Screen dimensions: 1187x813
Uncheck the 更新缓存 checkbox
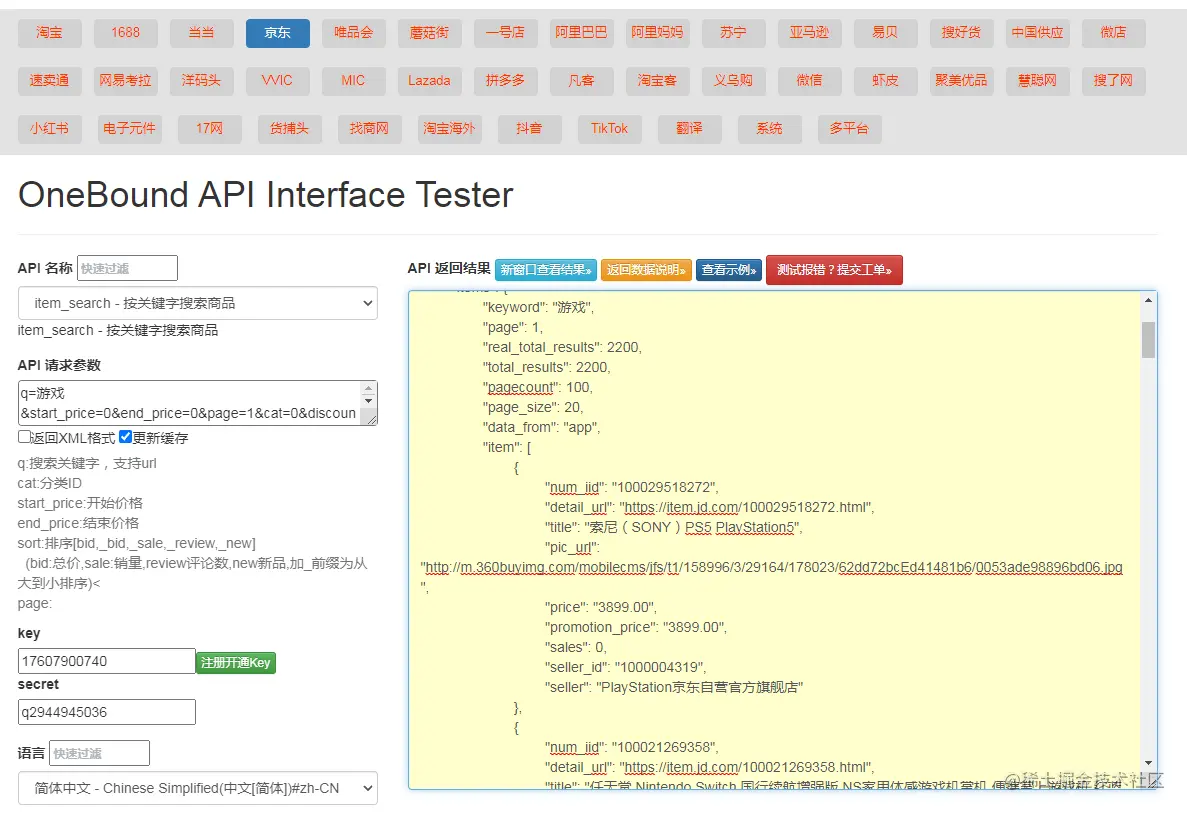point(125,437)
